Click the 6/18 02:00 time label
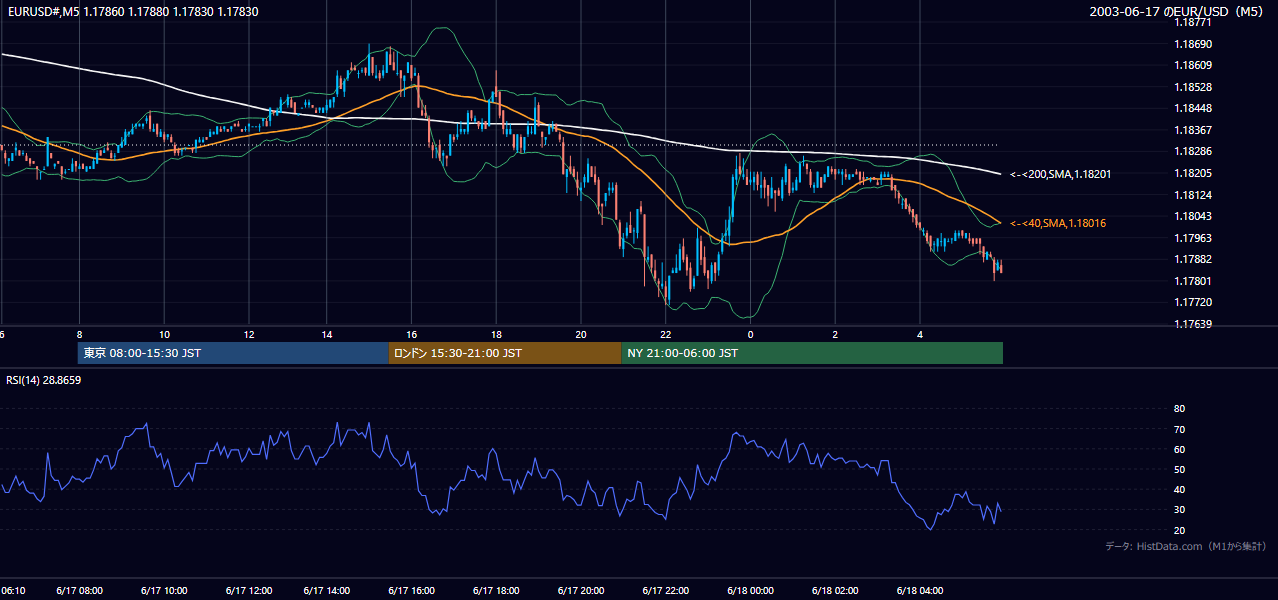Image resolution: width=1278 pixels, height=600 pixels. coord(834,590)
